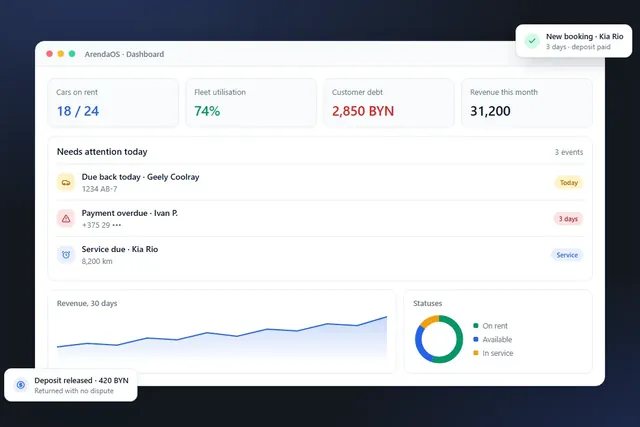Click the 'ArendaOS · Dashboard' window title
Viewport: 640px width, 427px height.
point(124,54)
